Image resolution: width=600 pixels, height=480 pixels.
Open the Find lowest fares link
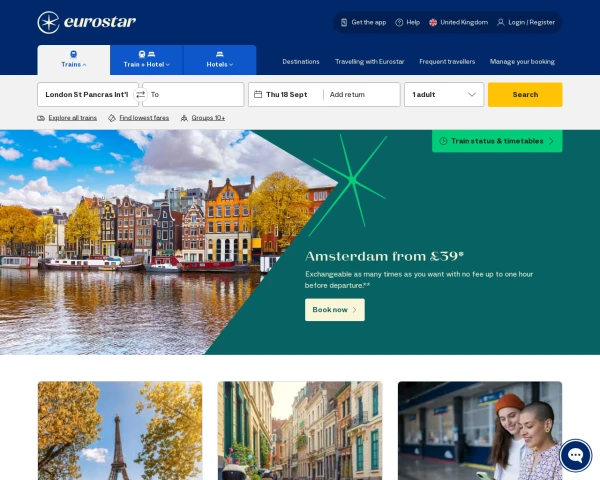tap(144, 118)
